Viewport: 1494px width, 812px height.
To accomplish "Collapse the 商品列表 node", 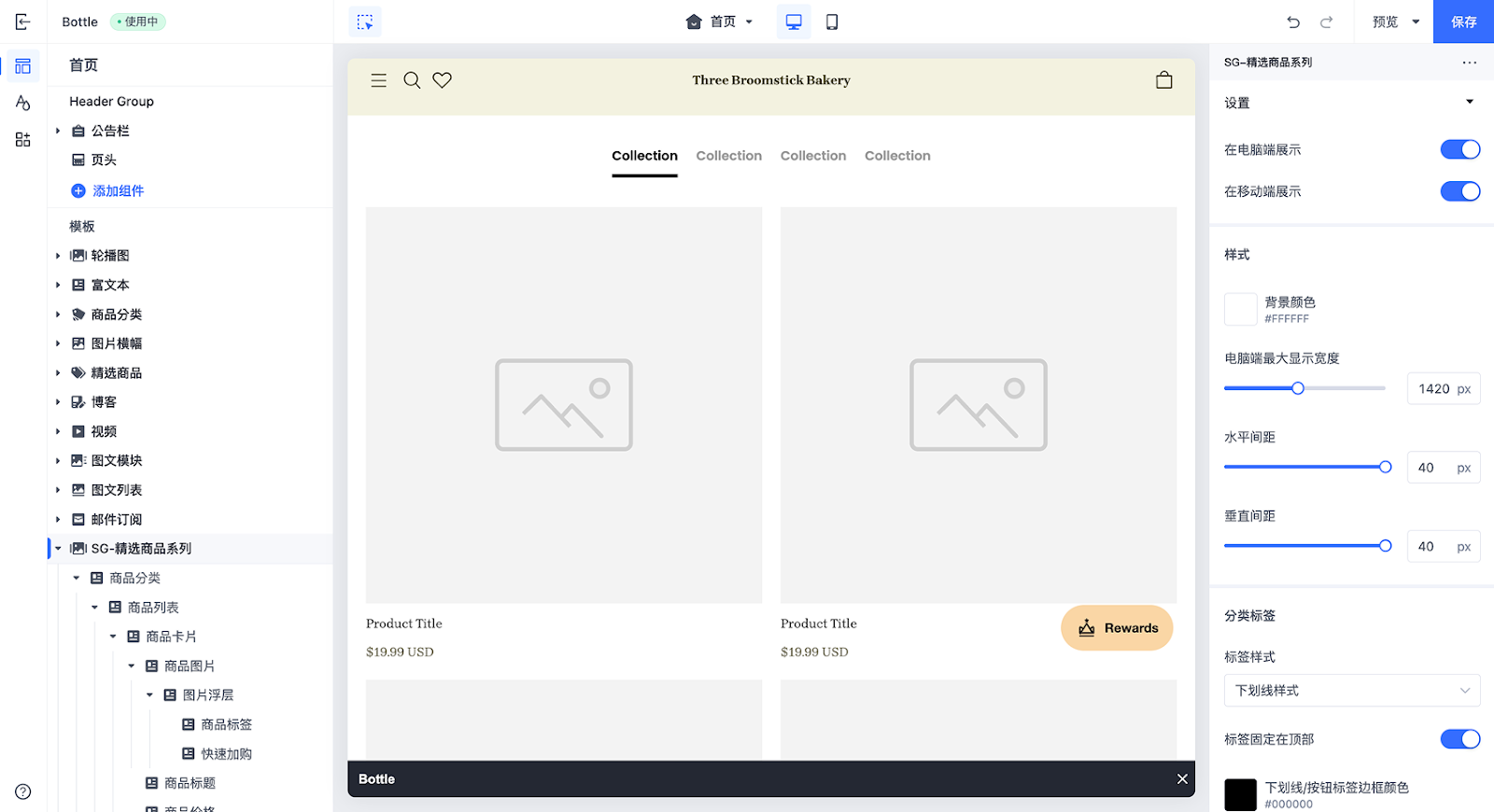I will (x=94, y=608).
